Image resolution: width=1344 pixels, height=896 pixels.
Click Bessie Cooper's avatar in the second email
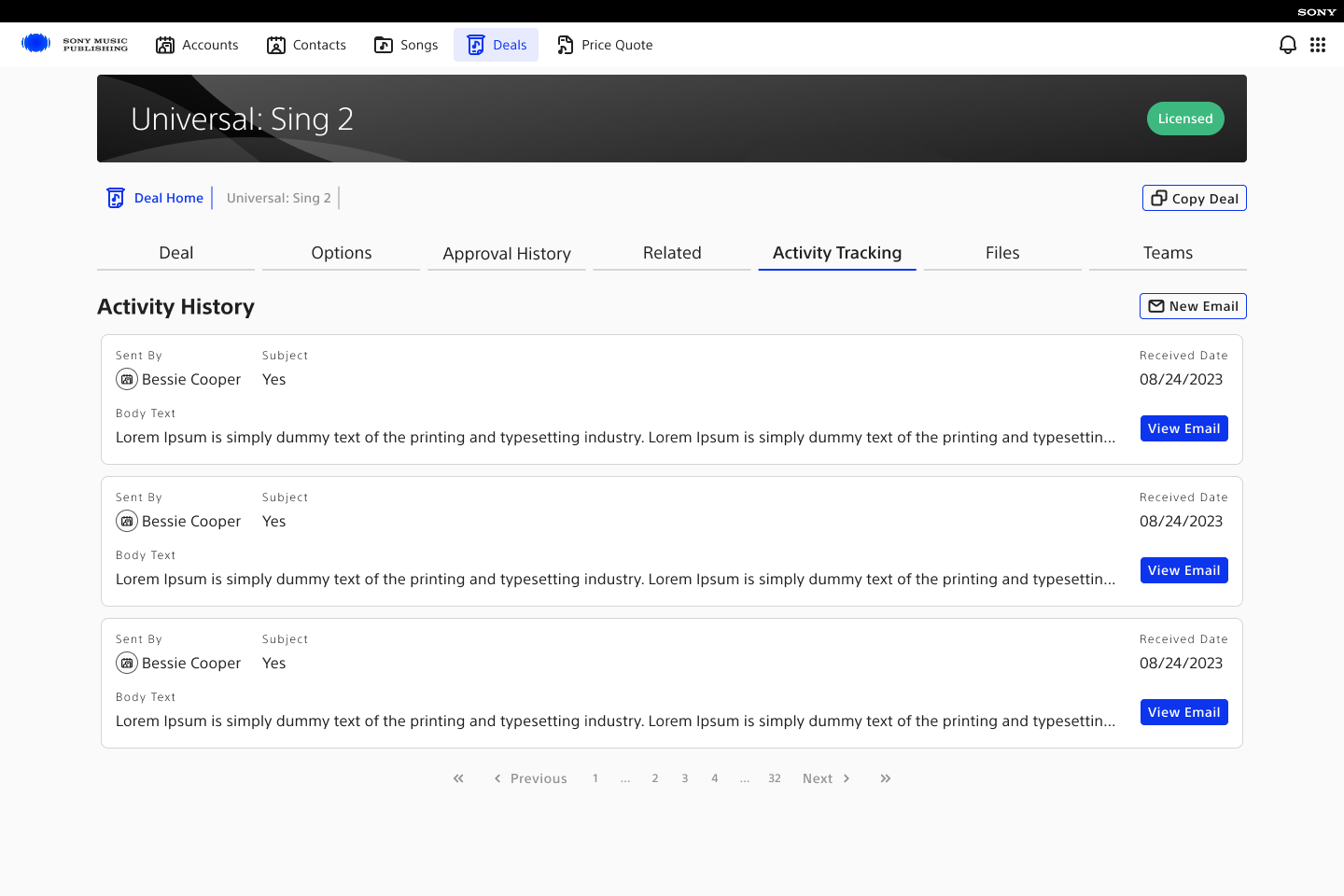coord(127,521)
